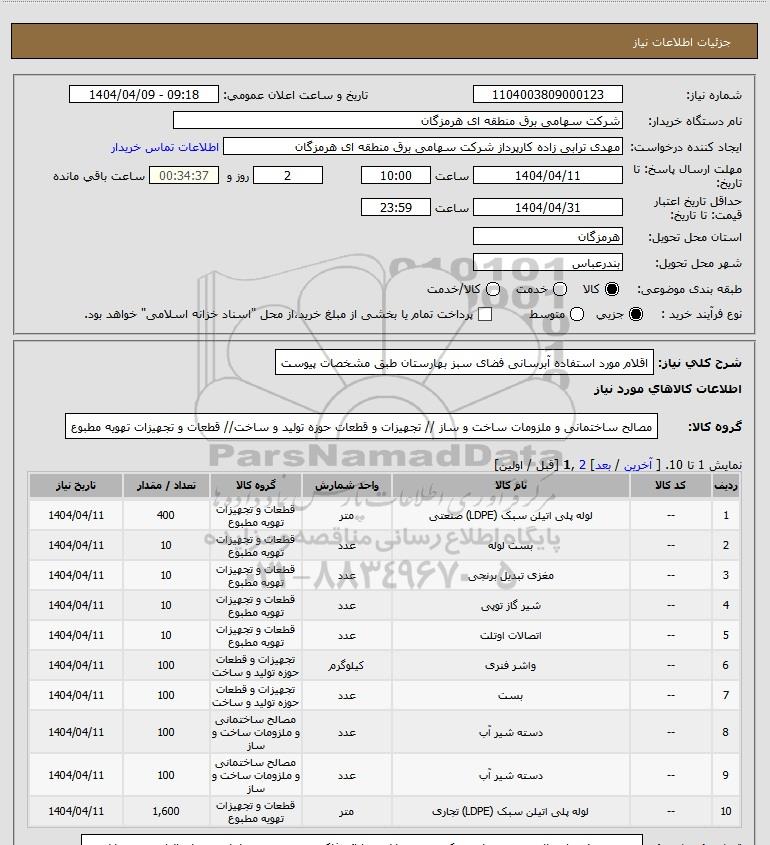Click the تاریخ نیاز column header
Viewport: 770px width, 845px height.
(75, 485)
